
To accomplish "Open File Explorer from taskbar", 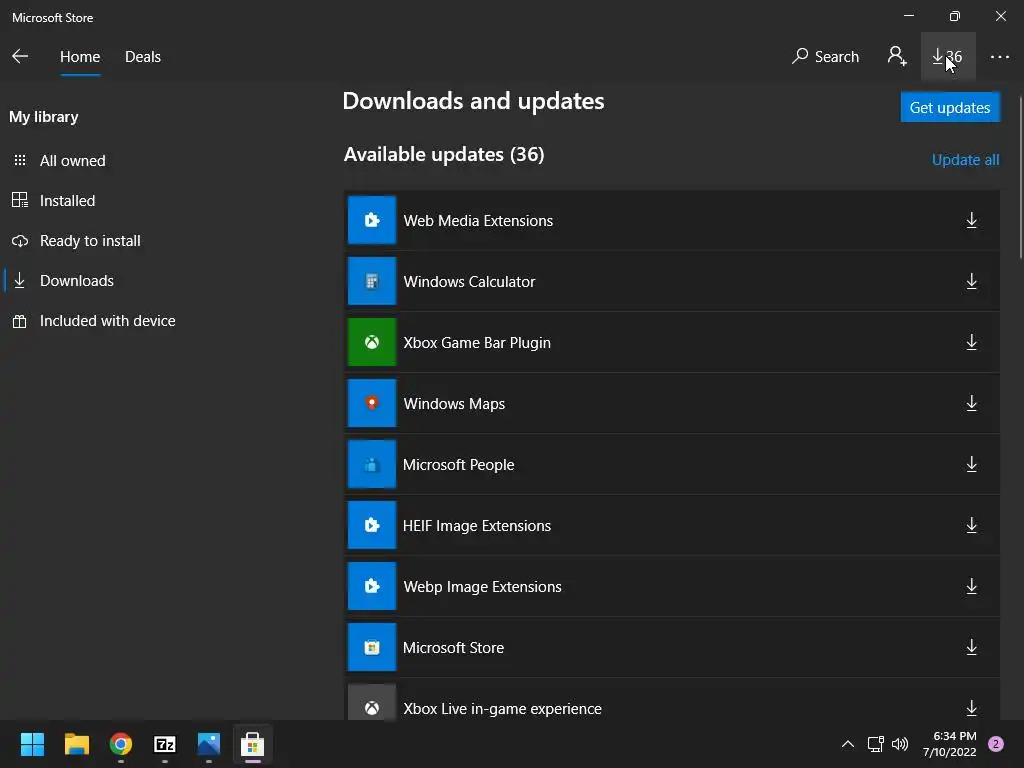I will pyautogui.click(x=76, y=744).
